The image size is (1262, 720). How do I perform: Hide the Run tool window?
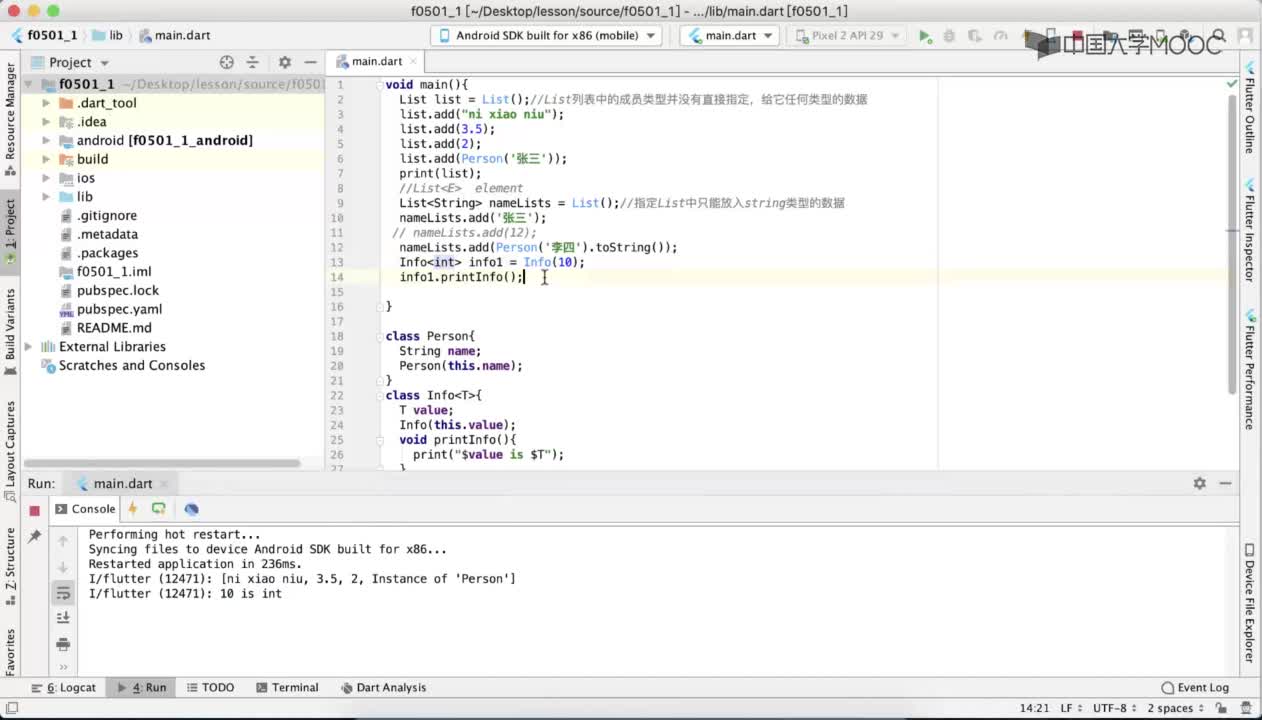pyautogui.click(x=1225, y=483)
